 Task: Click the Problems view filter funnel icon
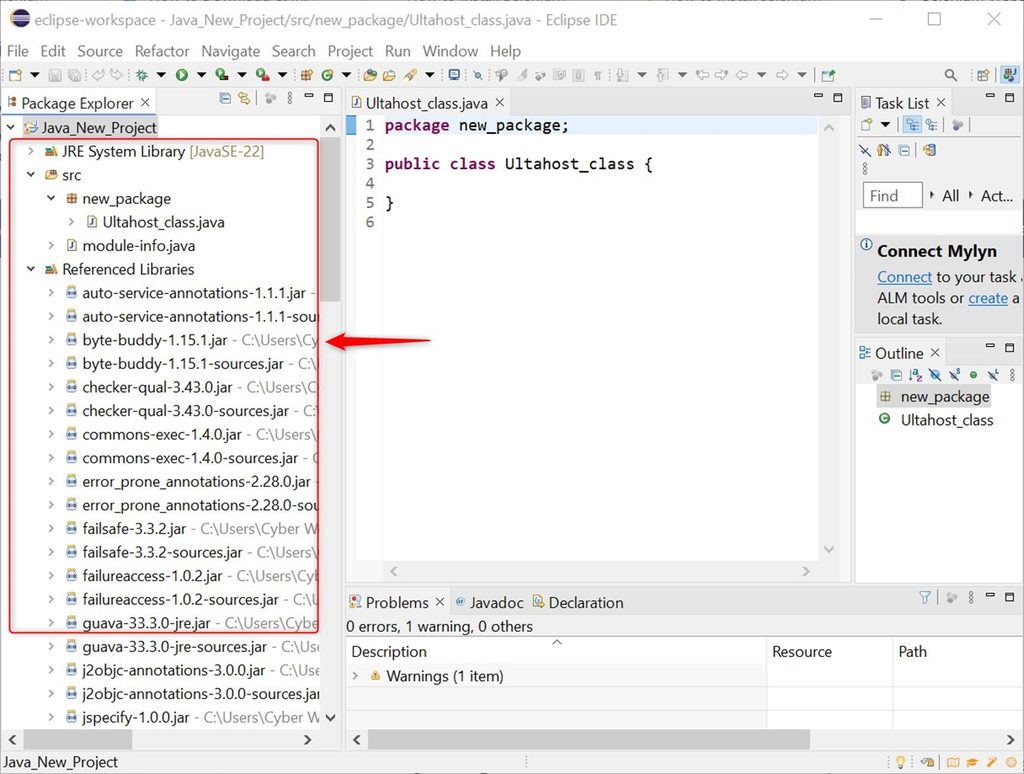click(x=925, y=597)
